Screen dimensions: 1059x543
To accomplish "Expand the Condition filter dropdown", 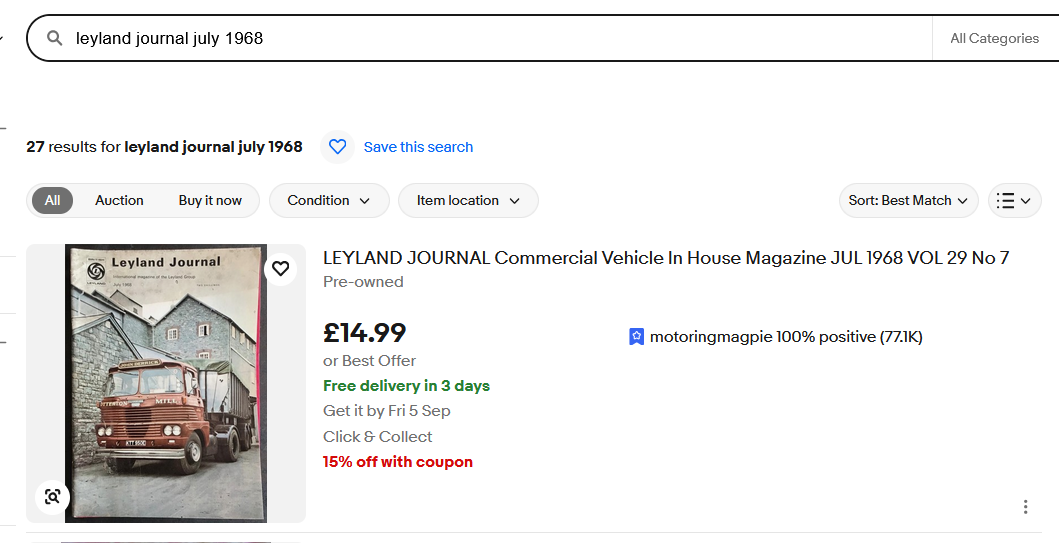I will [329, 200].
